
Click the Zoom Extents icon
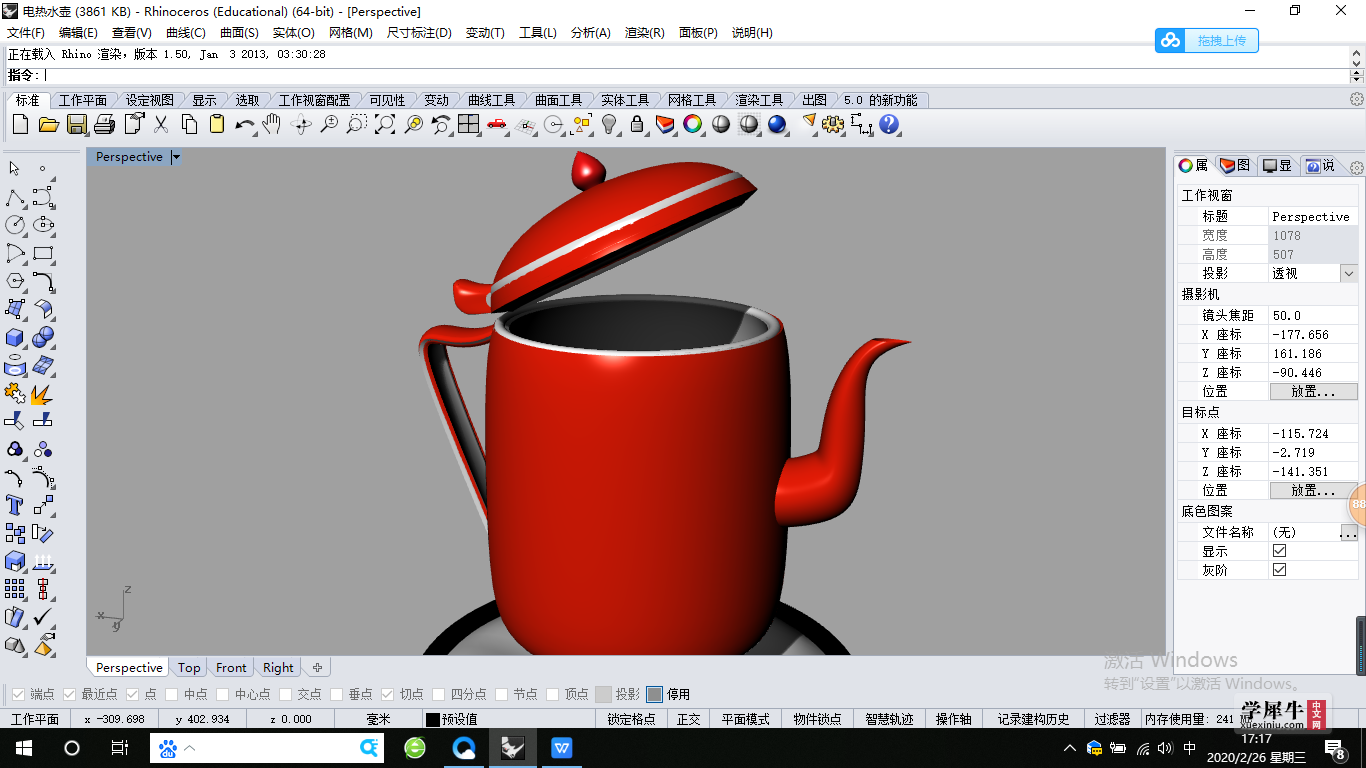click(x=385, y=124)
